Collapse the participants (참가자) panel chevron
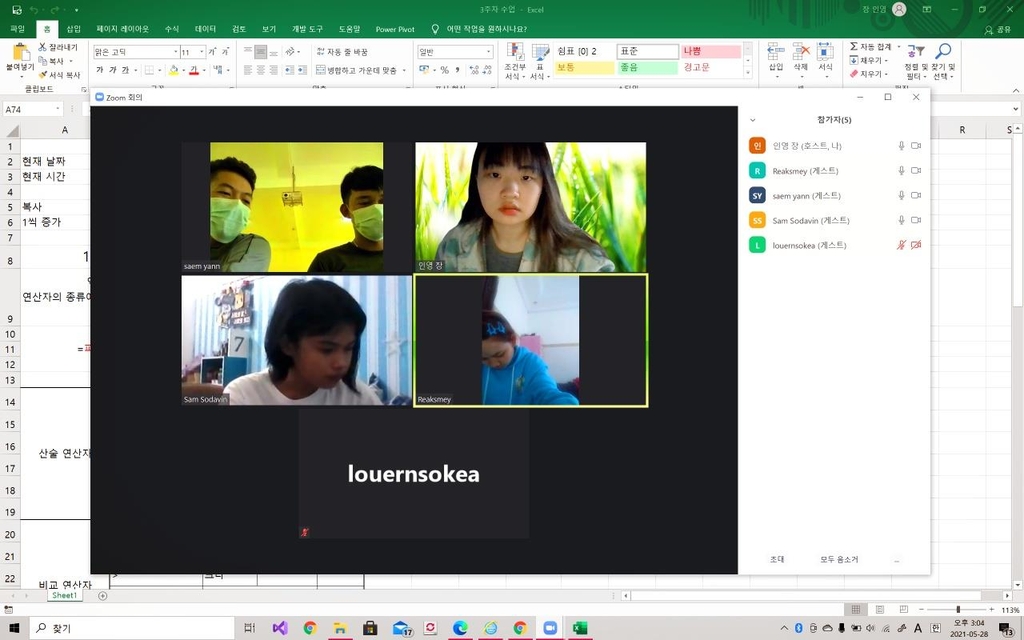 [752, 120]
